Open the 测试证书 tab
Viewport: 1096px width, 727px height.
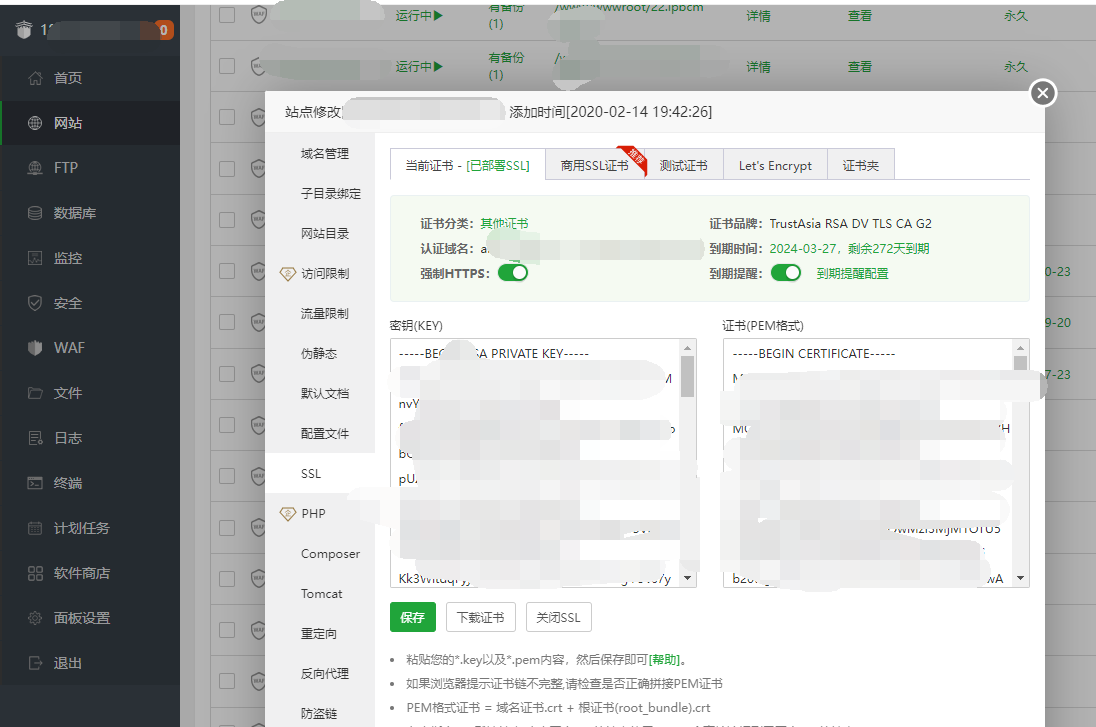[684, 166]
